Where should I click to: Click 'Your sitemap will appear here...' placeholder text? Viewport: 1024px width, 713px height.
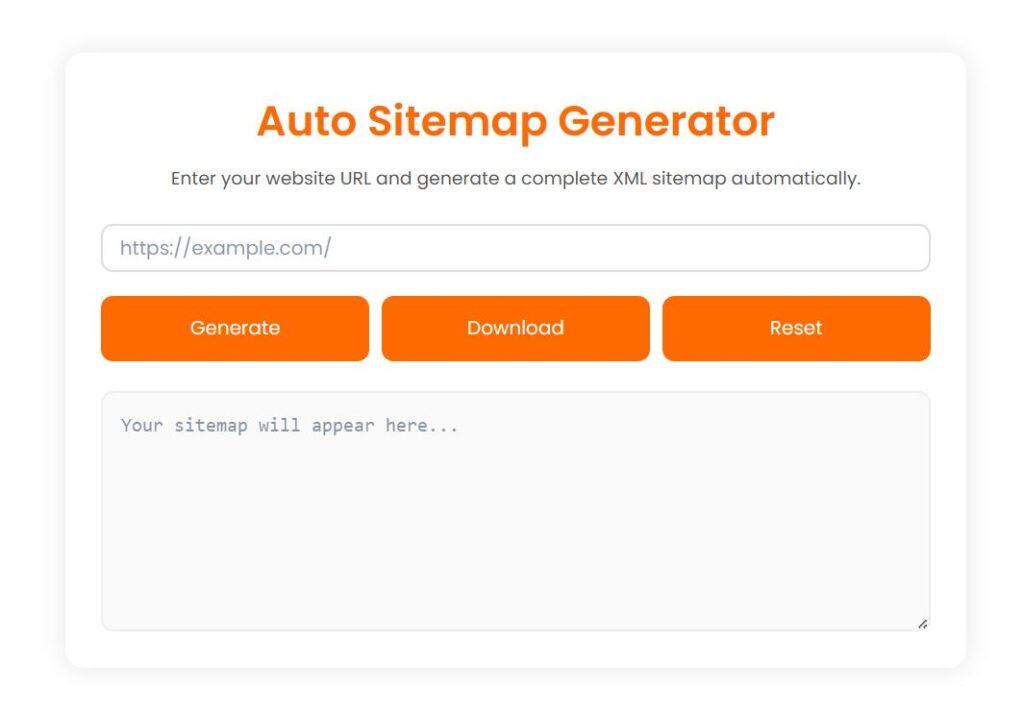point(289,425)
